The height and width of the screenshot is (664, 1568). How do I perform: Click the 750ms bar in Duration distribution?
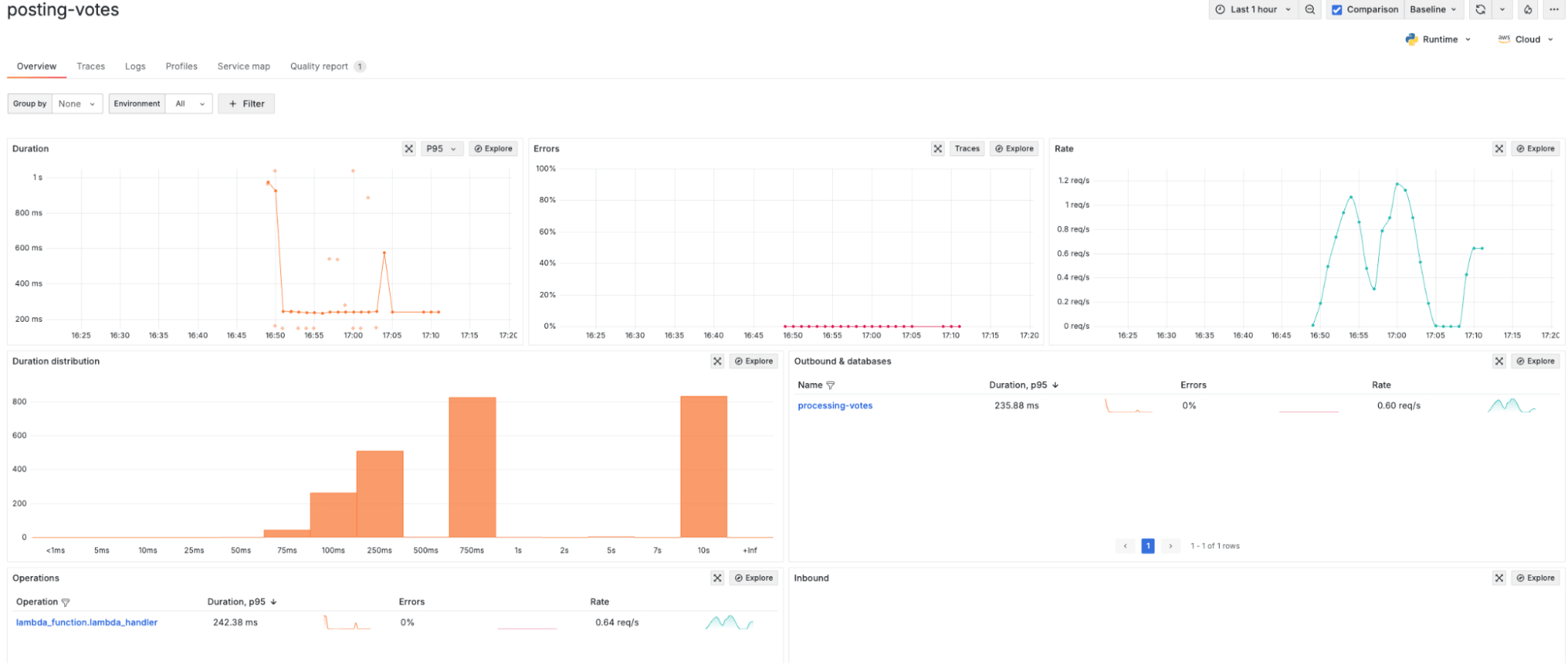point(472,467)
